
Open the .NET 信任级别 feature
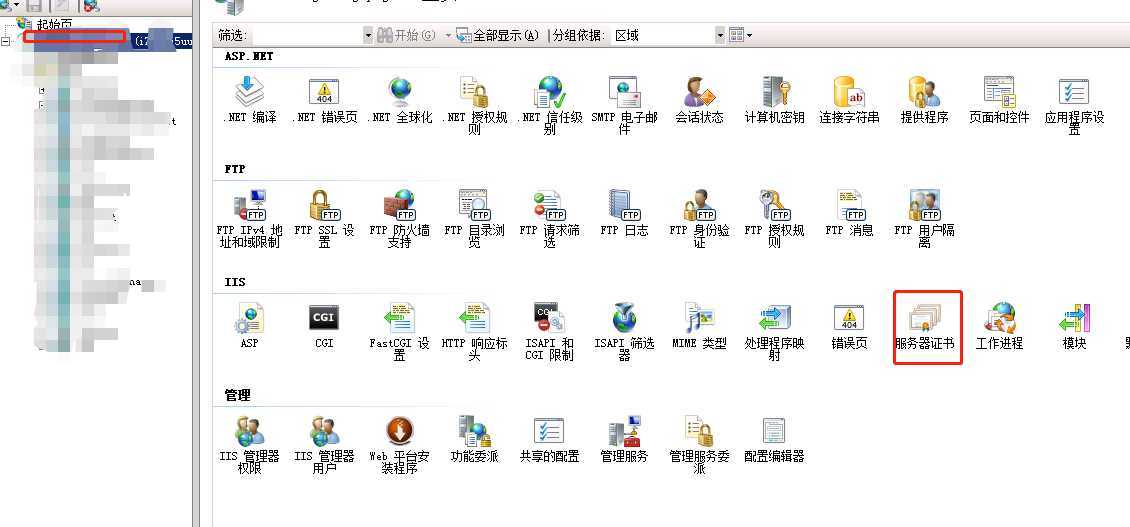point(550,106)
